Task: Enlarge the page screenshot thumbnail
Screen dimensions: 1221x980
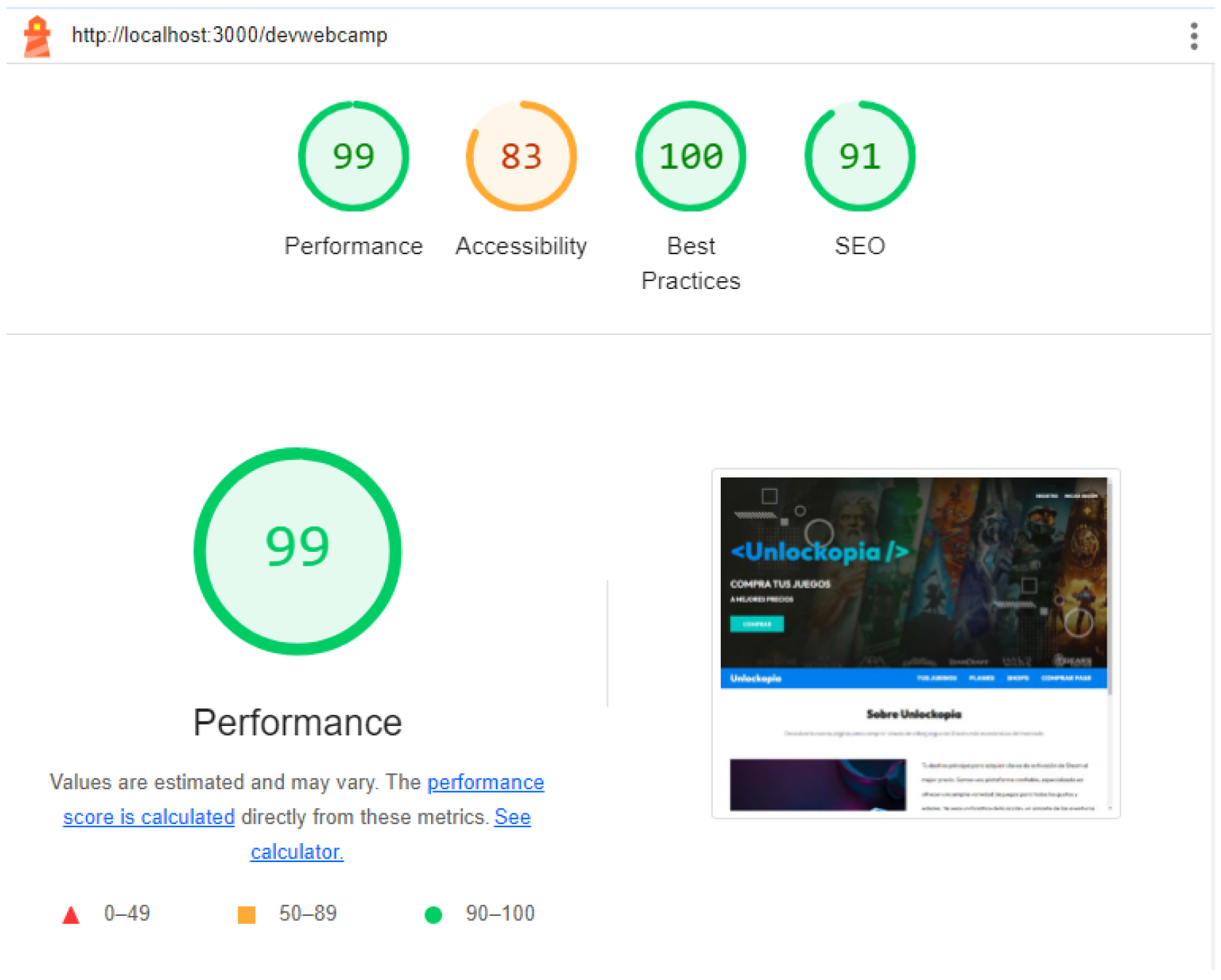Action: tap(915, 644)
